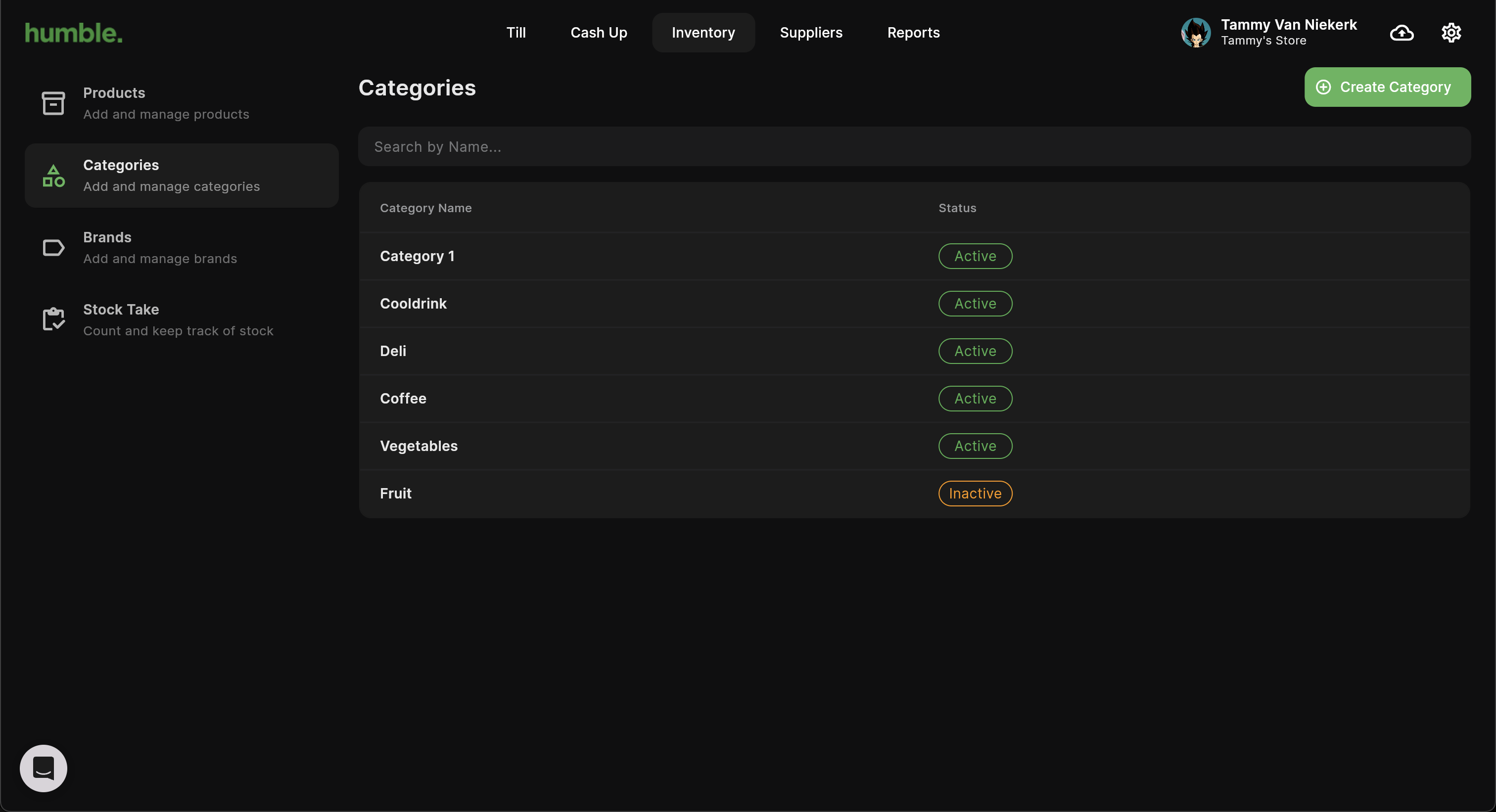Screen dimensions: 1496x812
Task: Click 'Count and keep track of stock' subtitle
Action: (178, 331)
